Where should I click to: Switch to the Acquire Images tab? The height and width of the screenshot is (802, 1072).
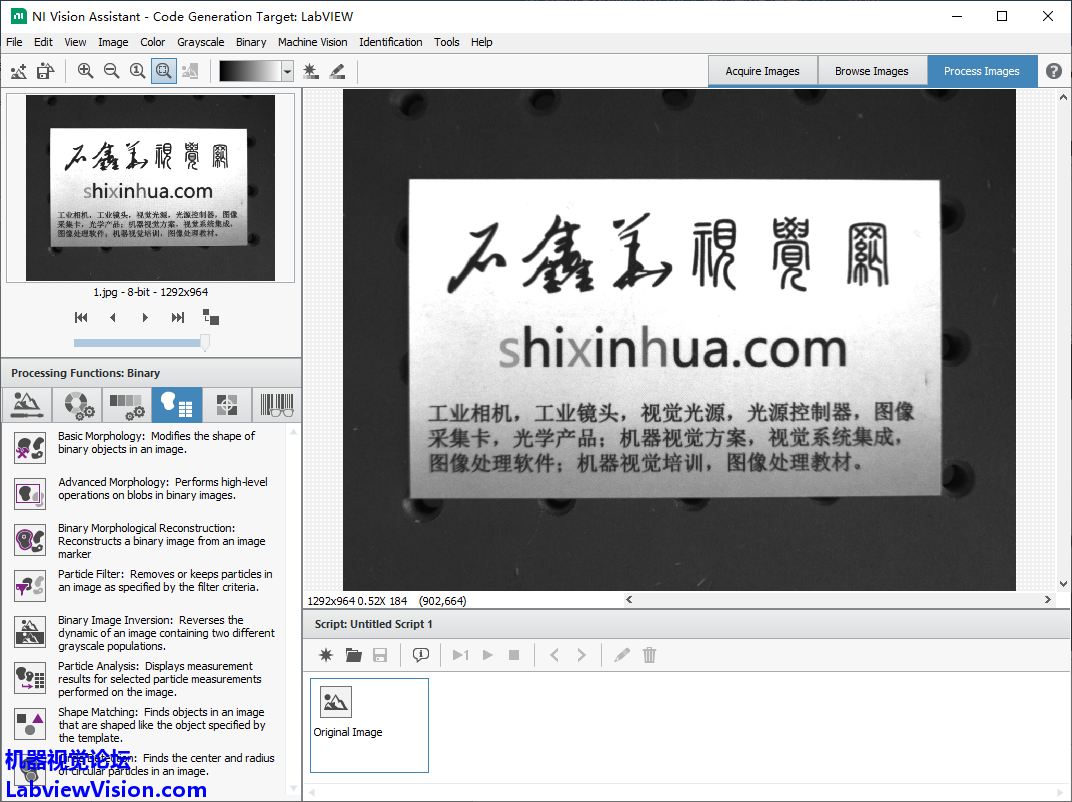point(762,71)
